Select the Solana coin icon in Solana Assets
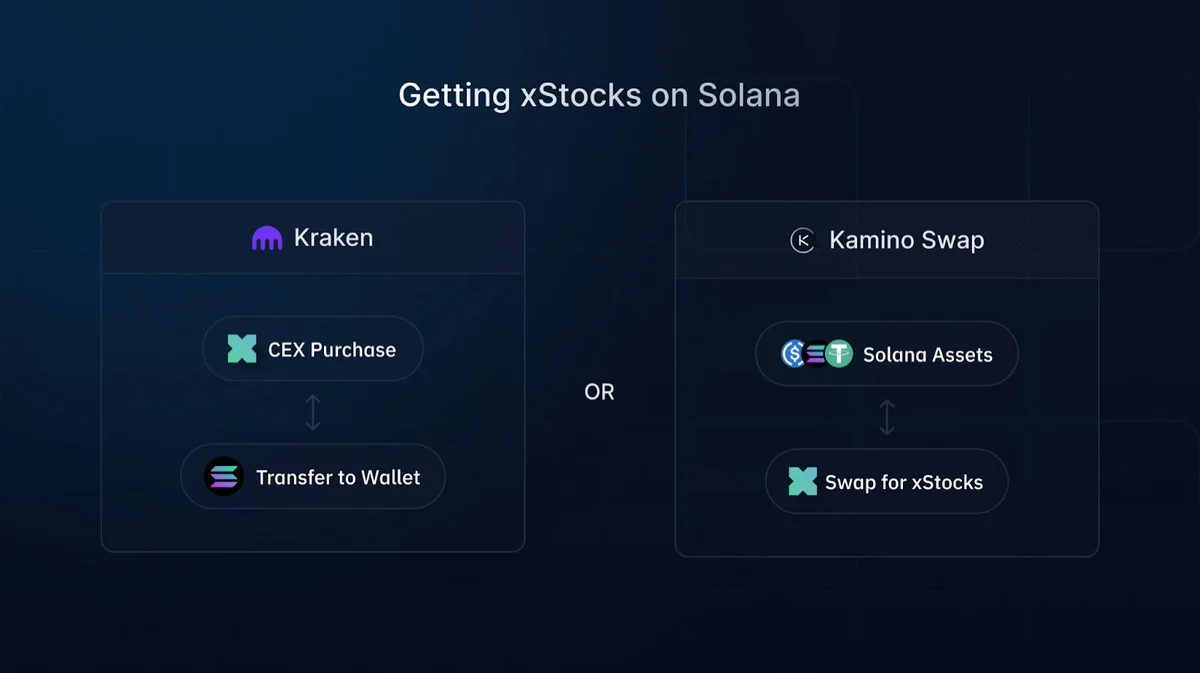Screen dimensions: 1200x673 (816, 353)
